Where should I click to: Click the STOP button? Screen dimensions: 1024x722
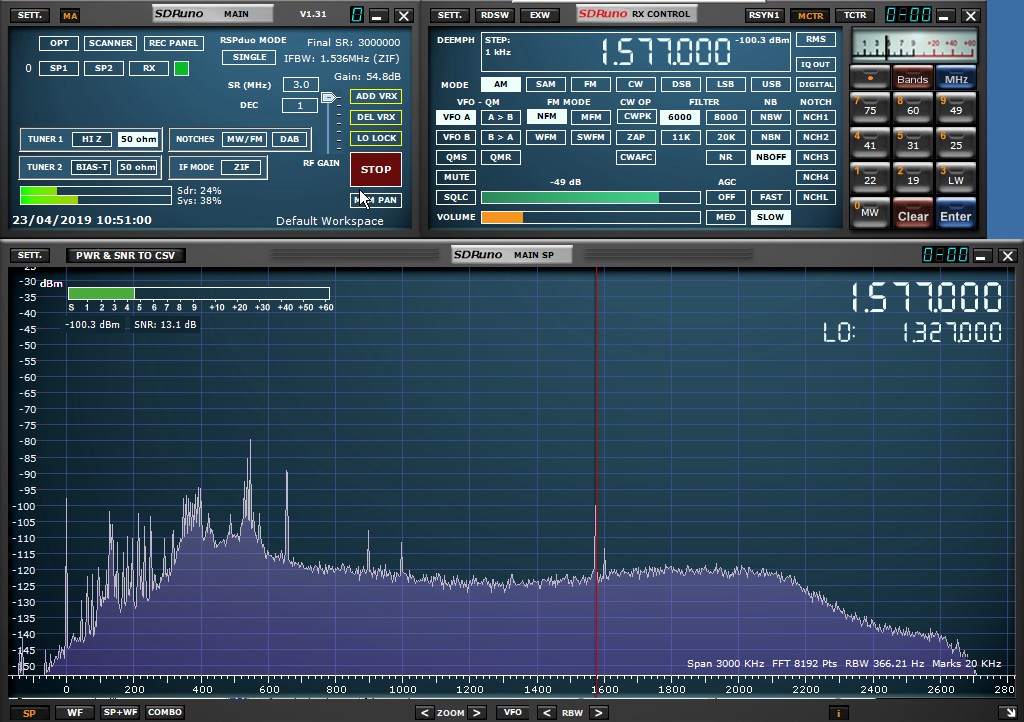click(376, 170)
